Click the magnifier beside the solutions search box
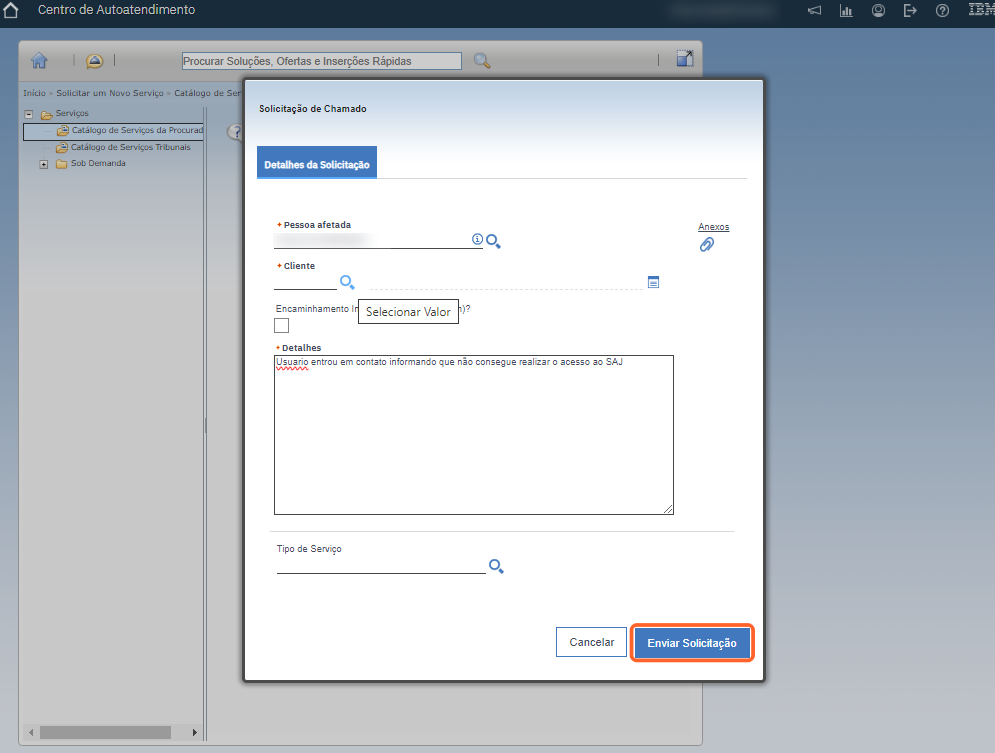This screenshot has width=995, height=753. click(482, 61)
